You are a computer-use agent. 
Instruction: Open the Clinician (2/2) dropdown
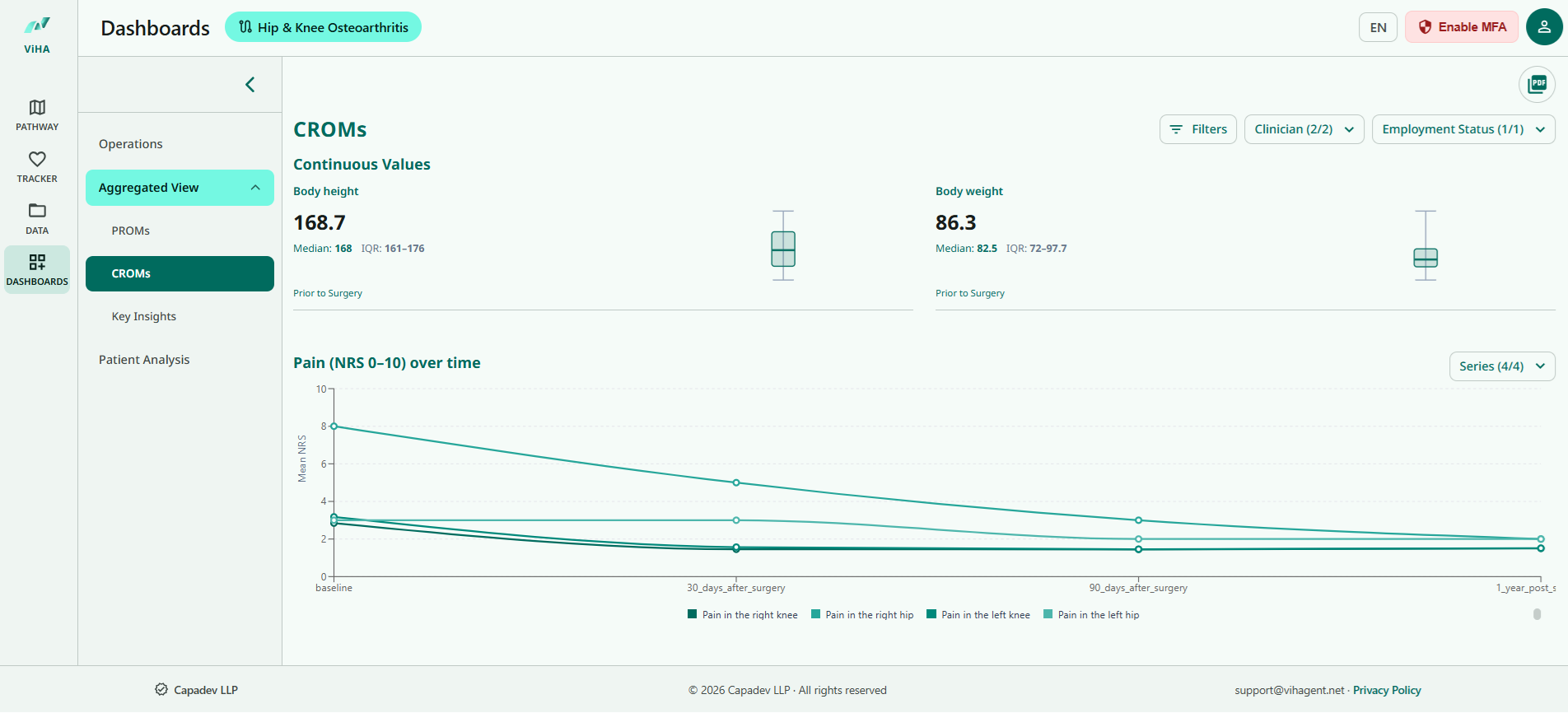click(x=1304, y=129)
